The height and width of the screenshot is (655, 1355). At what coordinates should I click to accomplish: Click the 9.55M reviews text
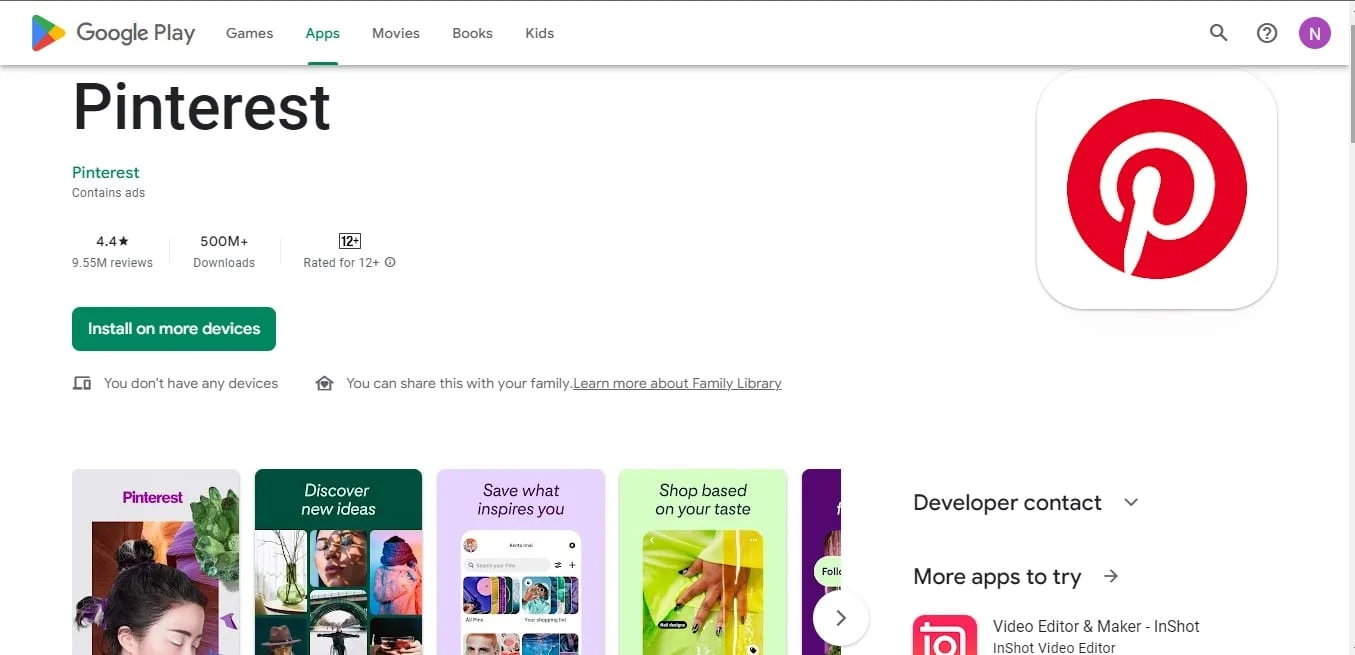coord(112,263)
